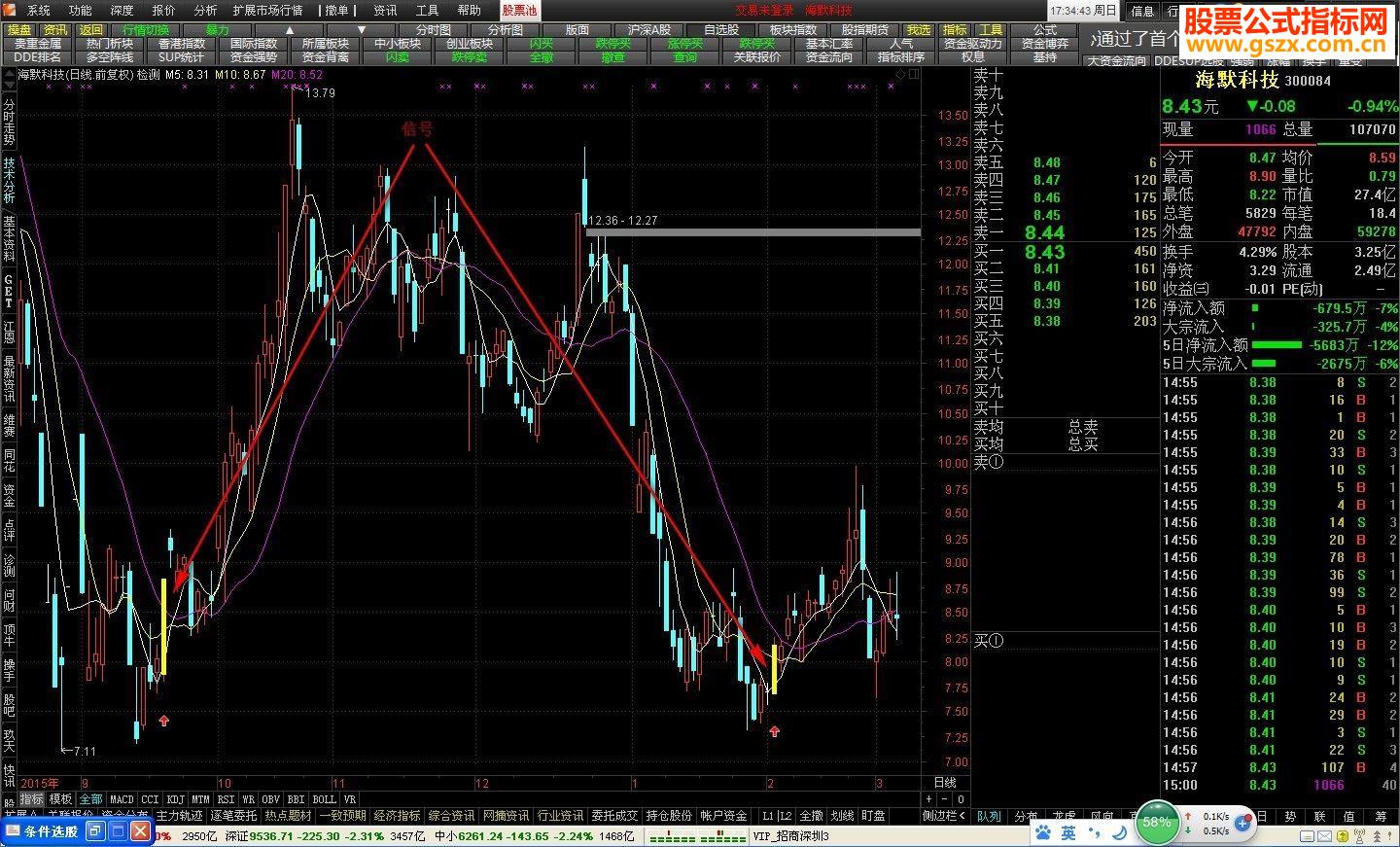Open the 功能 menu
The width and height of the screenshot is (1400, 847).
(80, 10)
